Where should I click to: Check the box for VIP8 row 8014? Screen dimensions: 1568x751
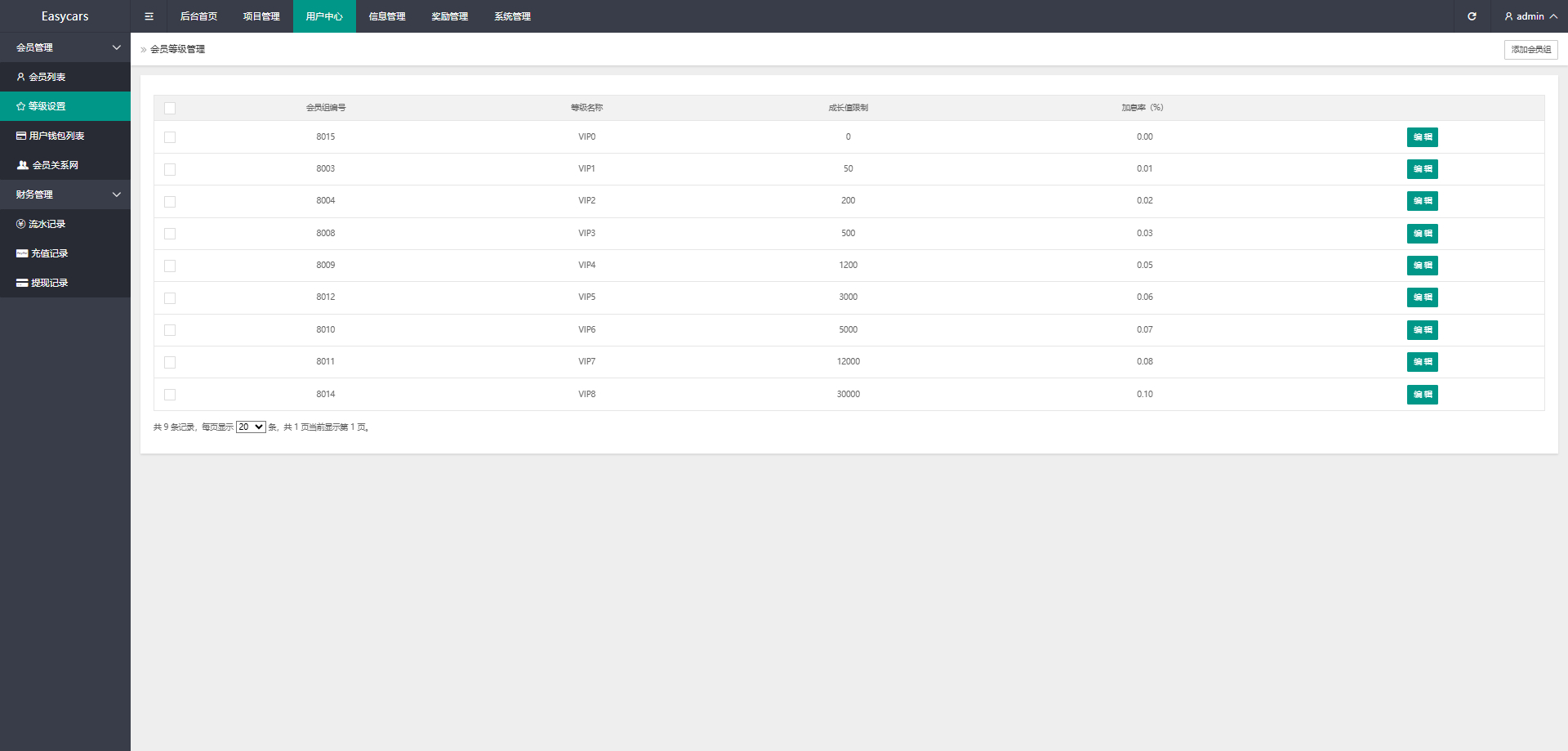click(170, 395)
